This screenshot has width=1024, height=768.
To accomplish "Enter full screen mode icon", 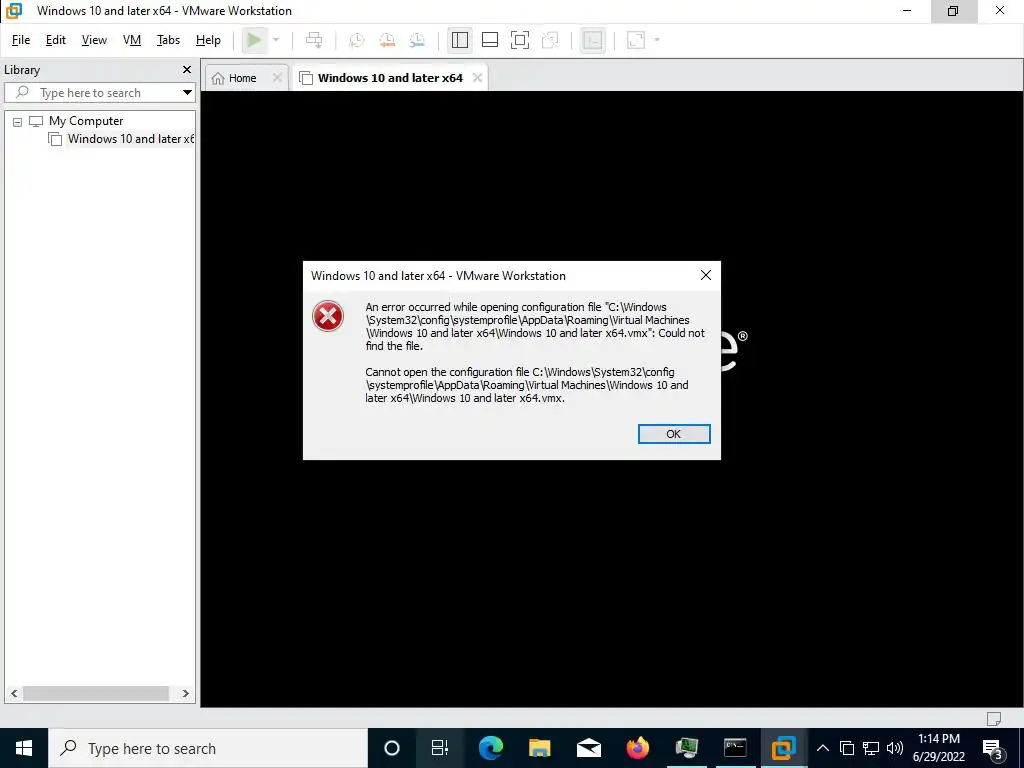I will 520,40.
